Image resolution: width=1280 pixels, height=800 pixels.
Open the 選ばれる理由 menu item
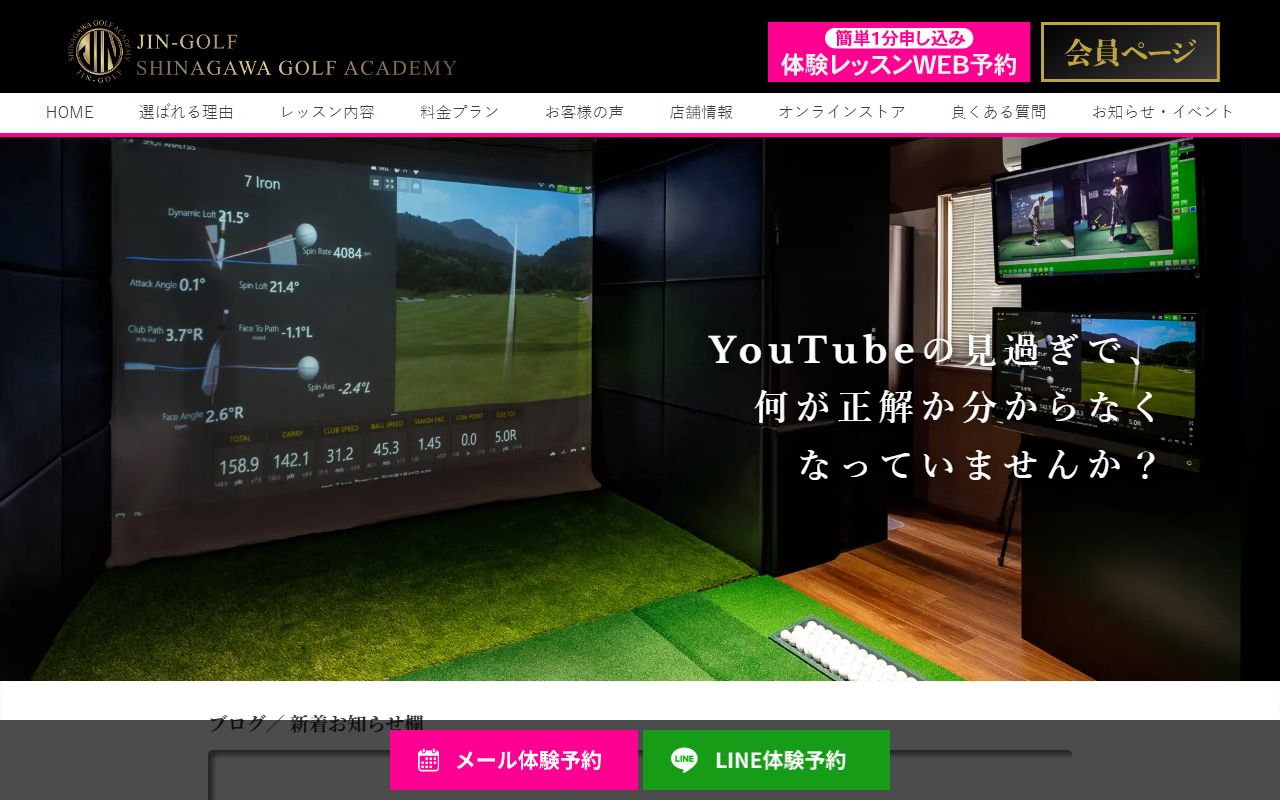point(187,112)
